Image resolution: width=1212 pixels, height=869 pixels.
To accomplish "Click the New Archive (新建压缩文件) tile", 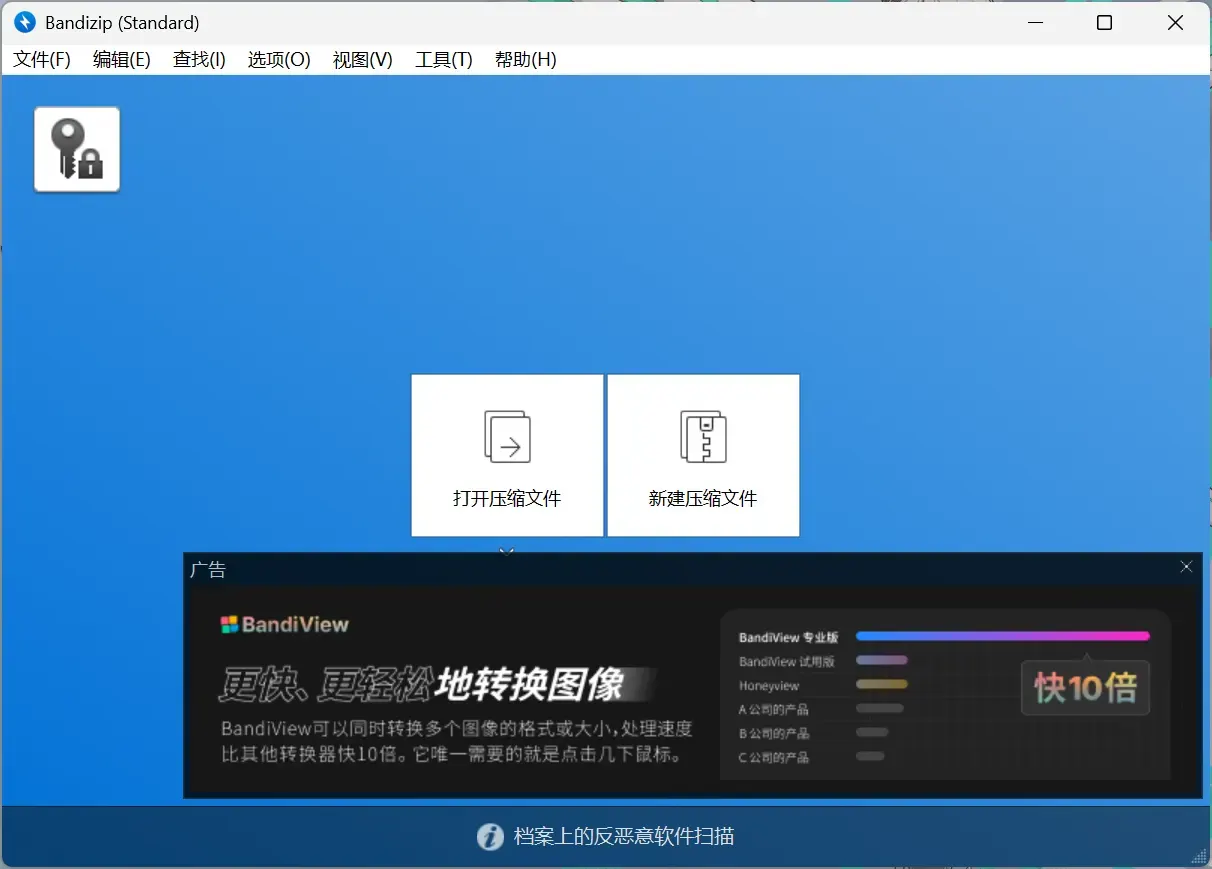I will [703, 455].
